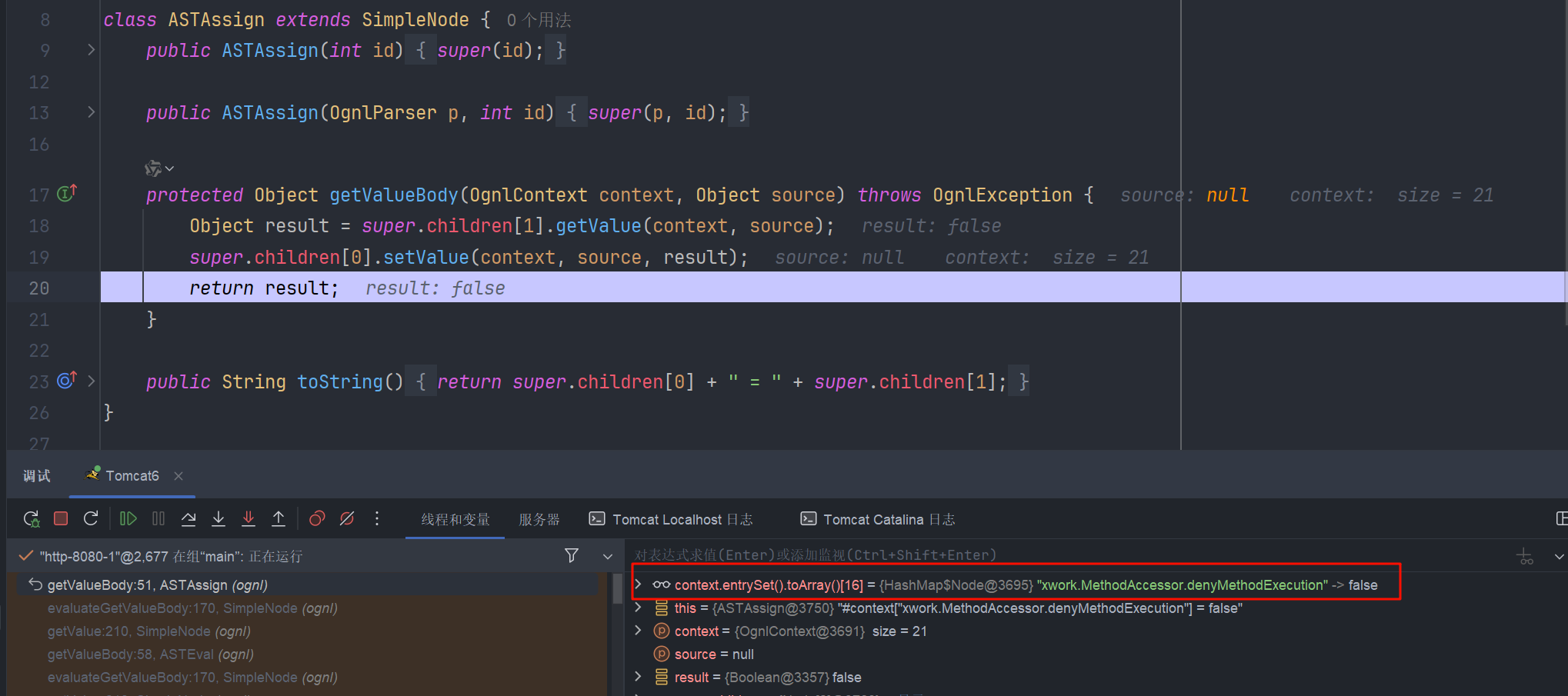Click the return arrow icon on top frame
The image size is (1568, 696).
coord(35,584)
